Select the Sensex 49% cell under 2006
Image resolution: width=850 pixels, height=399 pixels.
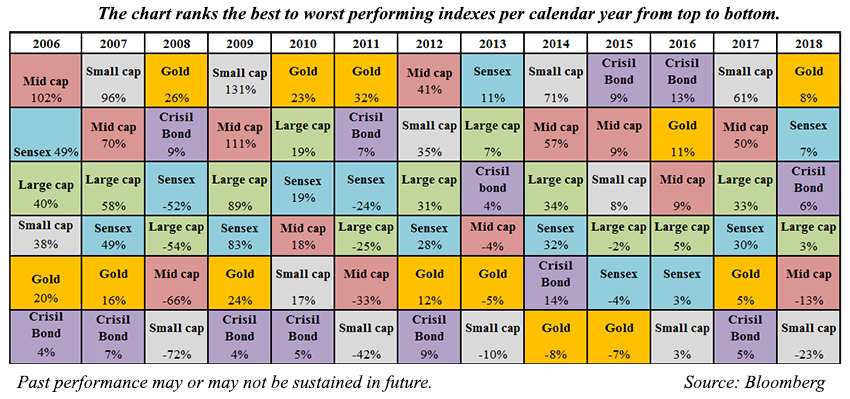coord(46,134)
